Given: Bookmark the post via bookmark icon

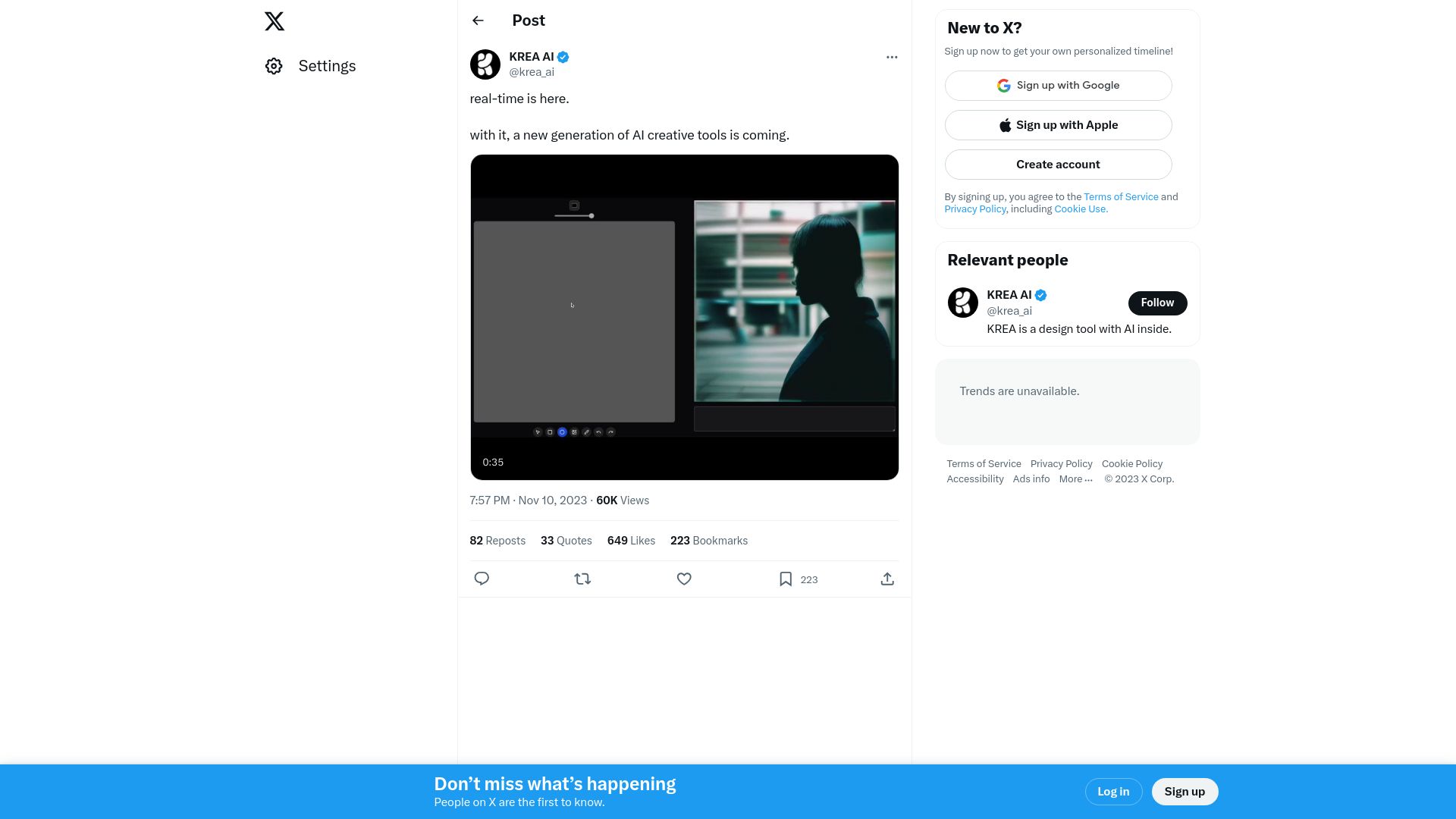Looking at the screenshot, I should (786, 579).
